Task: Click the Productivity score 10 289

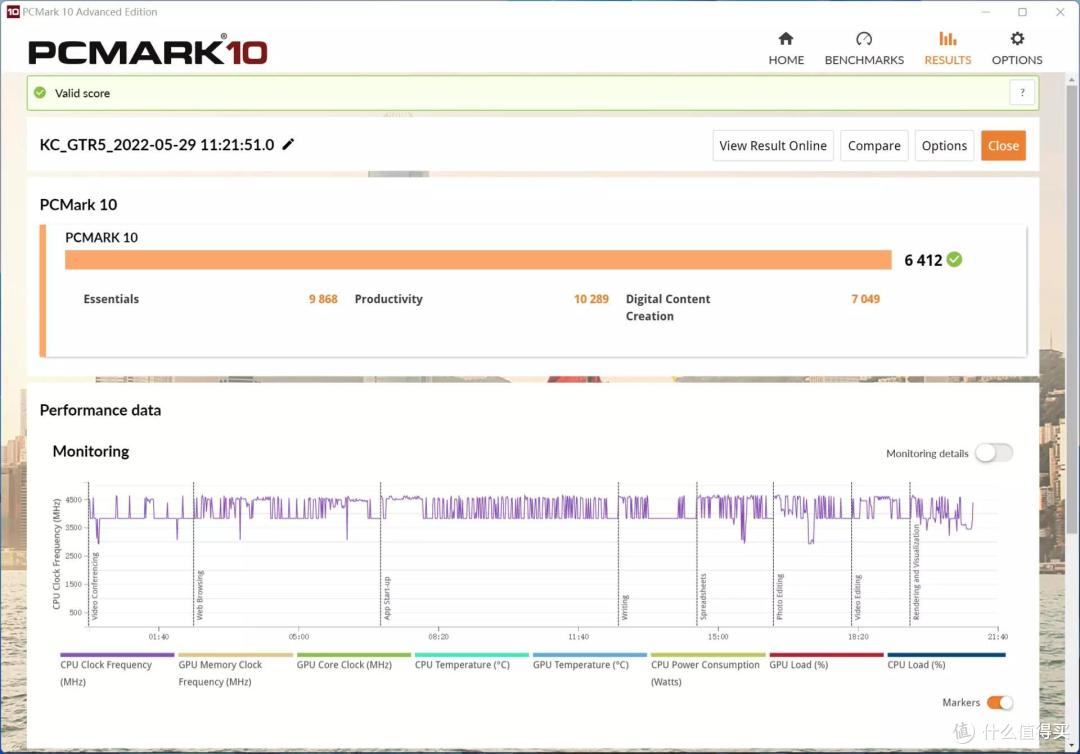Action: (x=591, y=299)
